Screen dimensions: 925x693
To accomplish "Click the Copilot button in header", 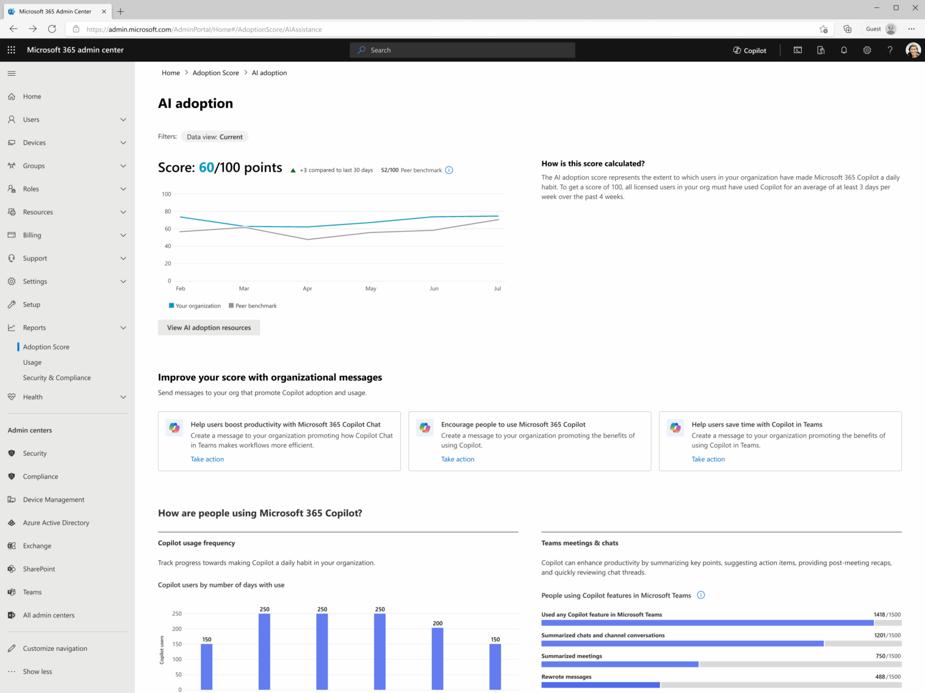I will pyautogui.click(x=750, y=50).
